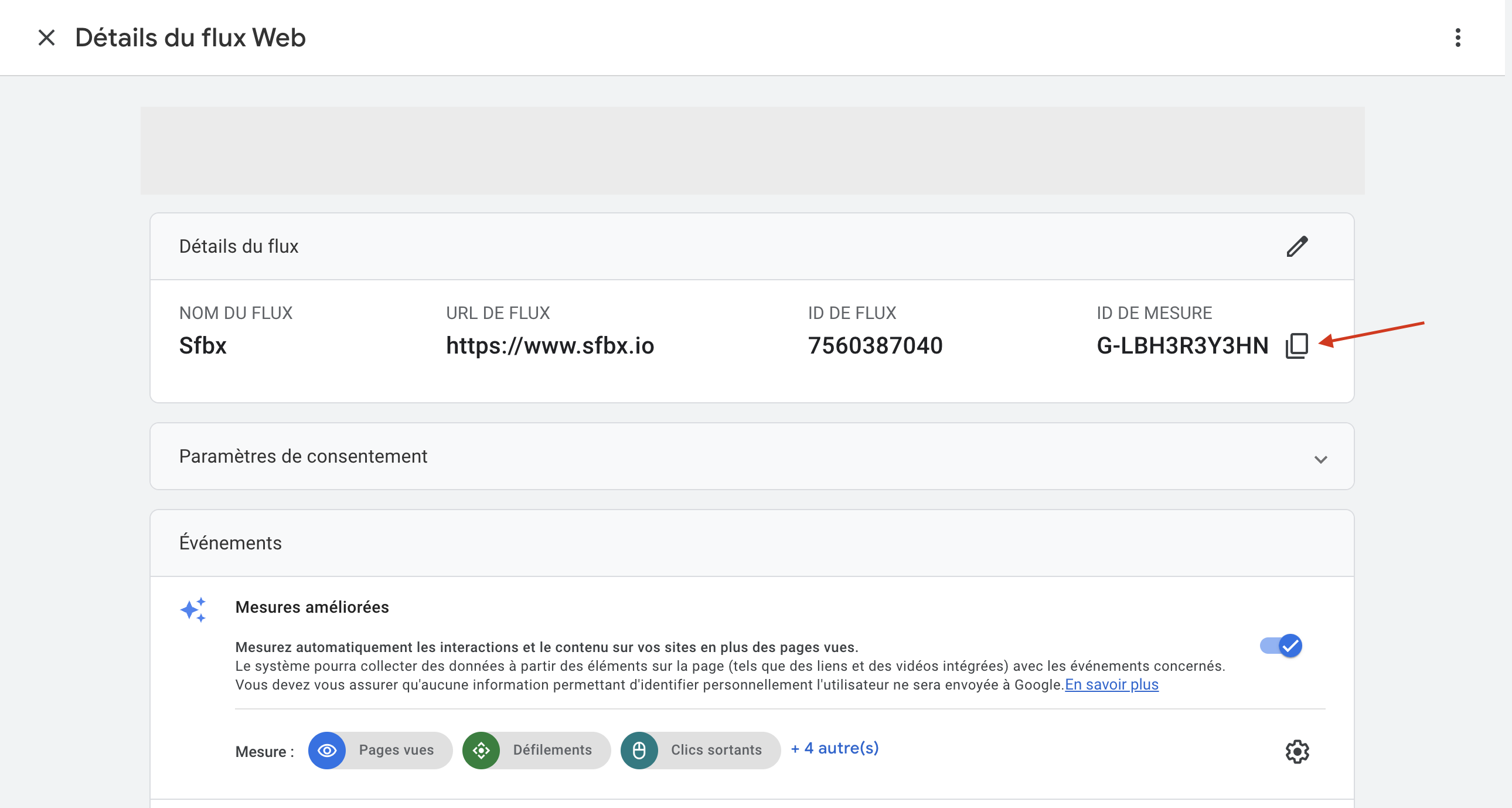This screenshot has height=808, width=1512.
Task: Open the three-dot overflow menu
Action: [1458, 37]
